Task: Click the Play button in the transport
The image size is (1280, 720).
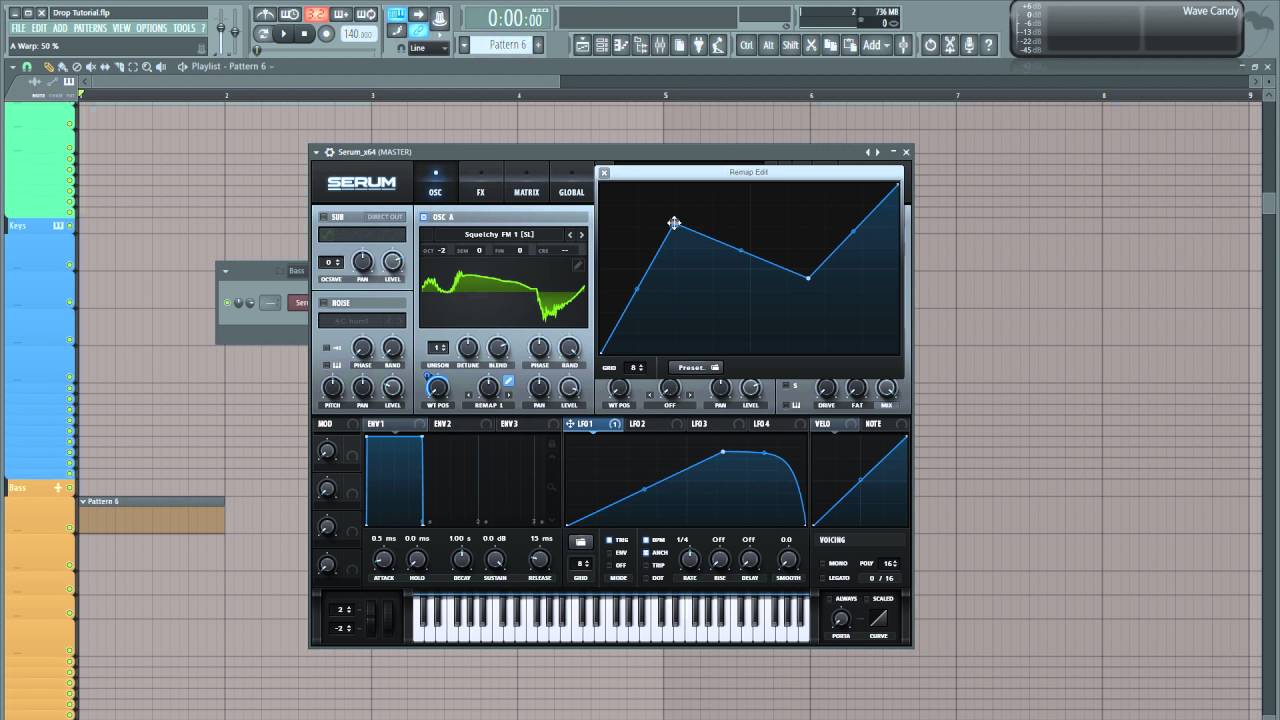Action: [283, 33]
